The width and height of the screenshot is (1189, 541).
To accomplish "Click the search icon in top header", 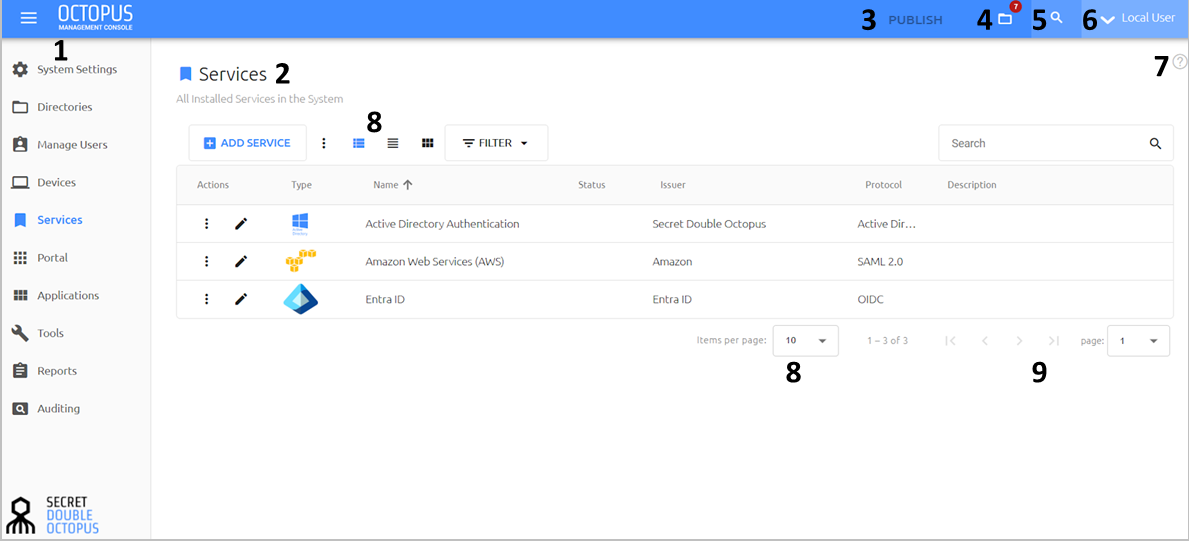I will pos(1056,17).
